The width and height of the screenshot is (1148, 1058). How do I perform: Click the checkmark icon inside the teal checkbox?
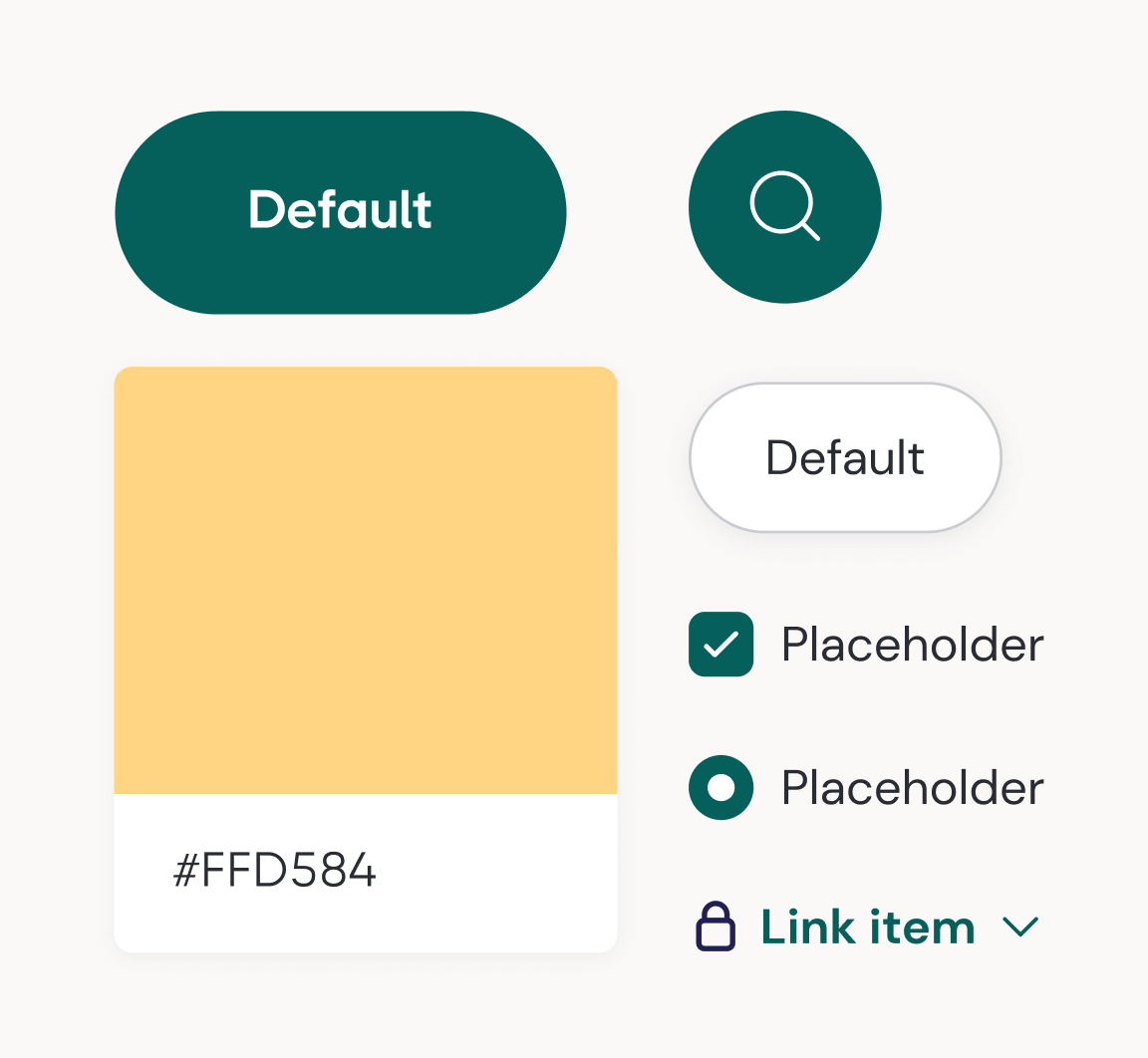720,645
